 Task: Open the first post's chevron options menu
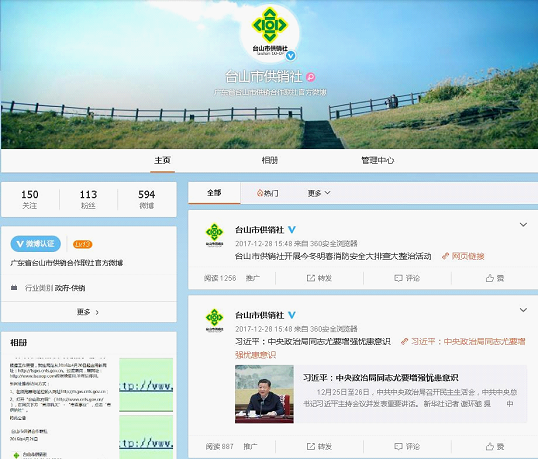(x=523, y=225)
